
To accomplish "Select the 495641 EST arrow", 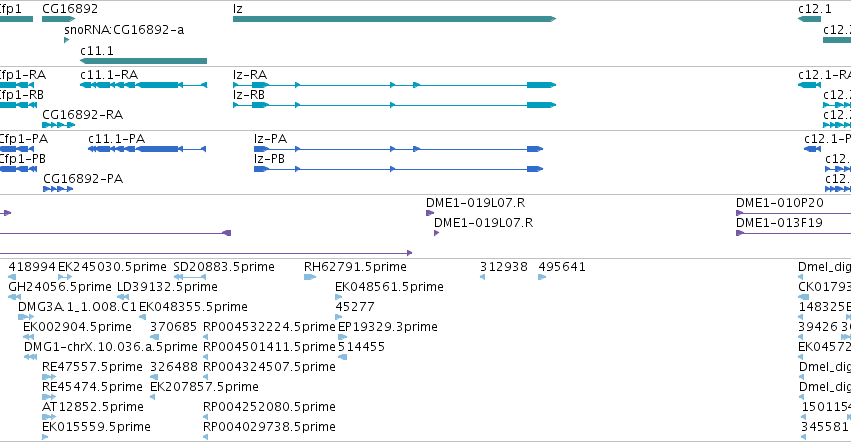I will (x=542, y=277).
